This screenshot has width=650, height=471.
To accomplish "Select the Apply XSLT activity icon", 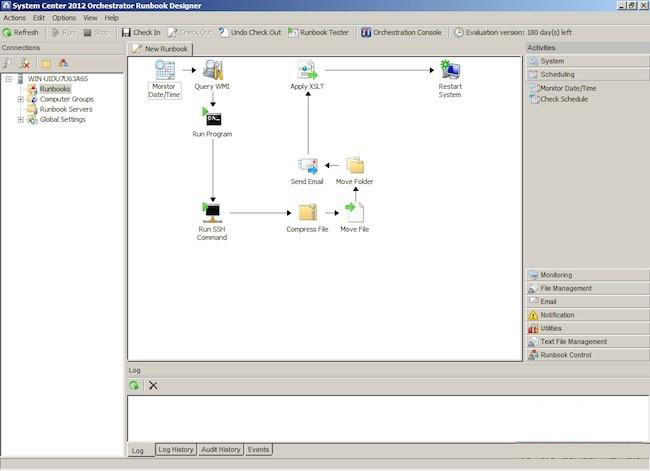I will point(307,71).
